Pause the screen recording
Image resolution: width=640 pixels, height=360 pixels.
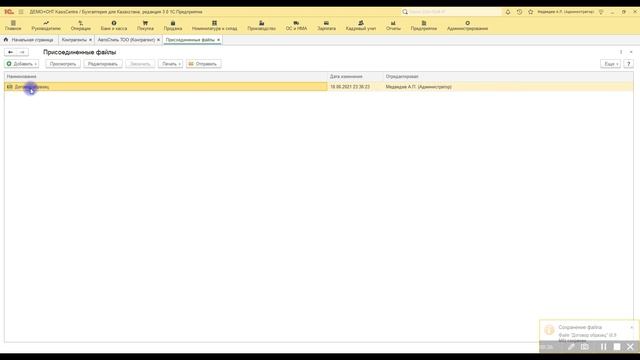pos(603,347)
